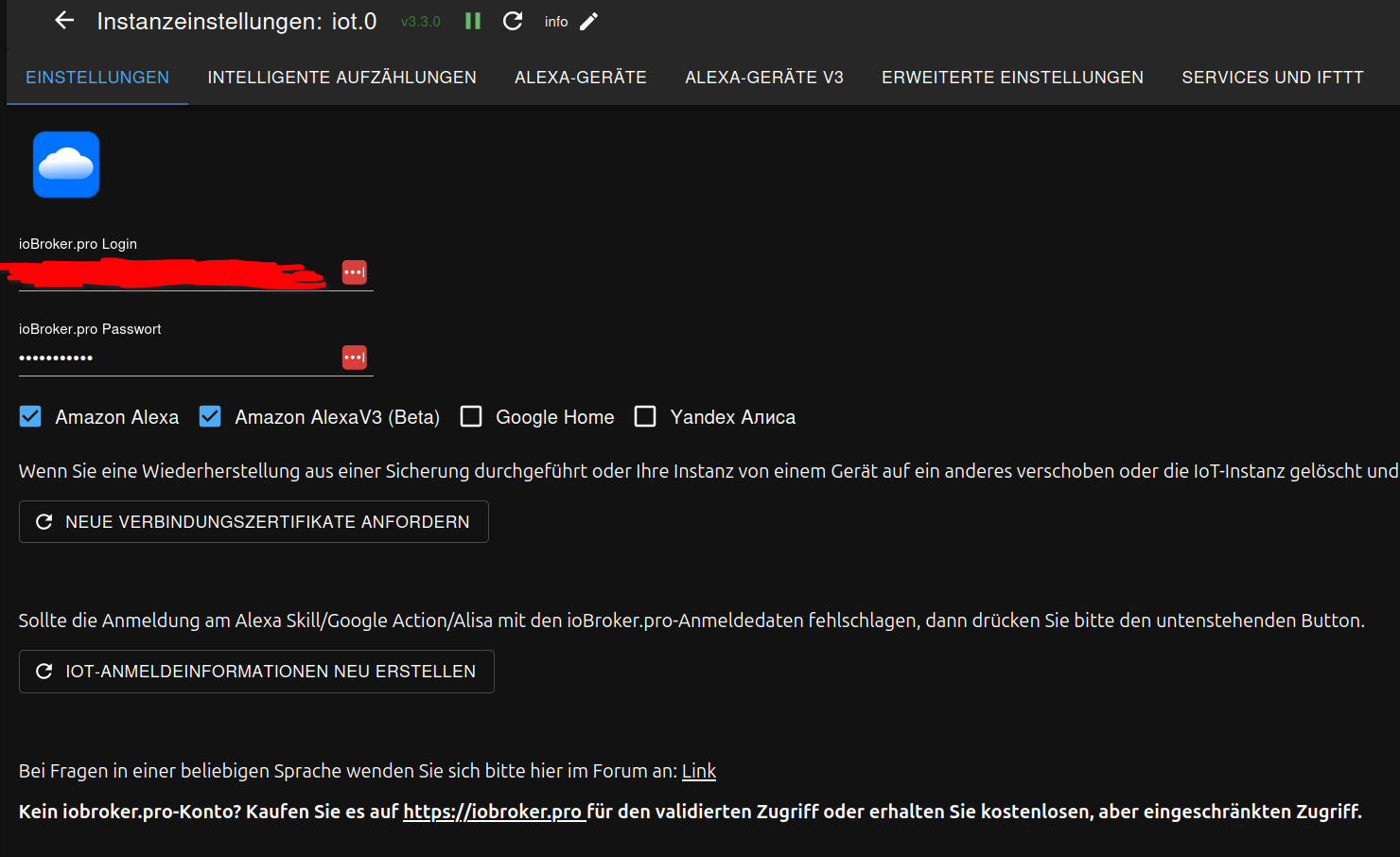Switch to the Alexa-Geräte V3 tab
Viewport: 1400px width, 857px height.
pos(764,78)
